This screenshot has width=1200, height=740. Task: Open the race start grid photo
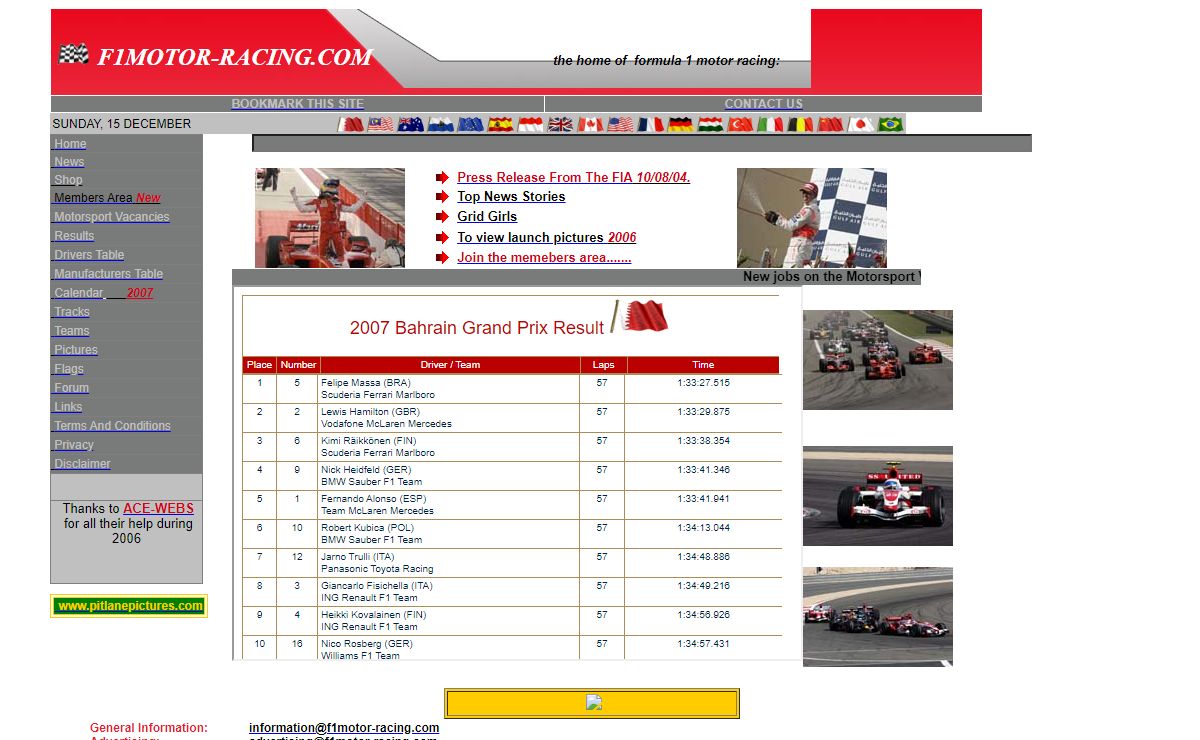point(878,360)
